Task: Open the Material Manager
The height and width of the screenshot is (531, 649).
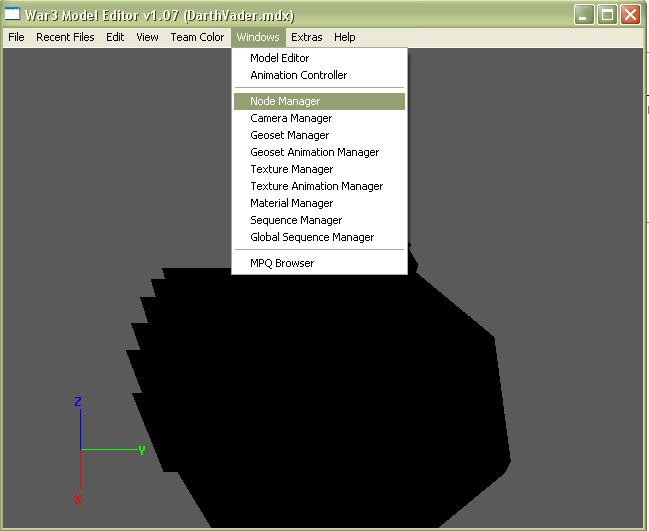Action: pos(319,203)
